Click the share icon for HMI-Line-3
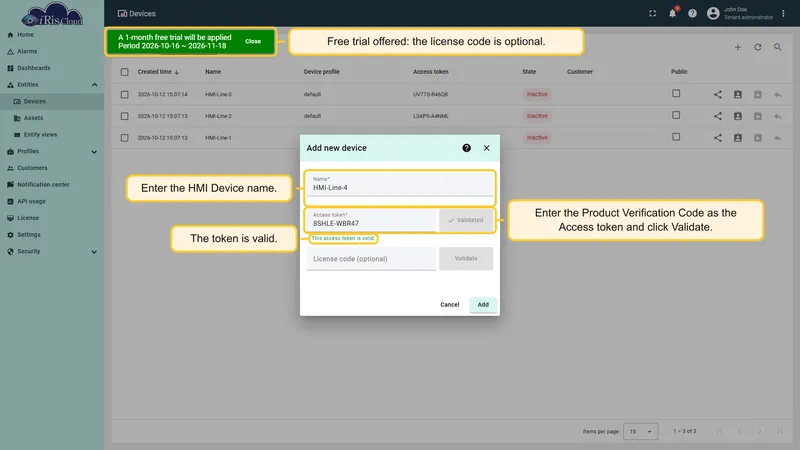Image resolution: width=800 pixels, height=450 pixels. point(718,94)
